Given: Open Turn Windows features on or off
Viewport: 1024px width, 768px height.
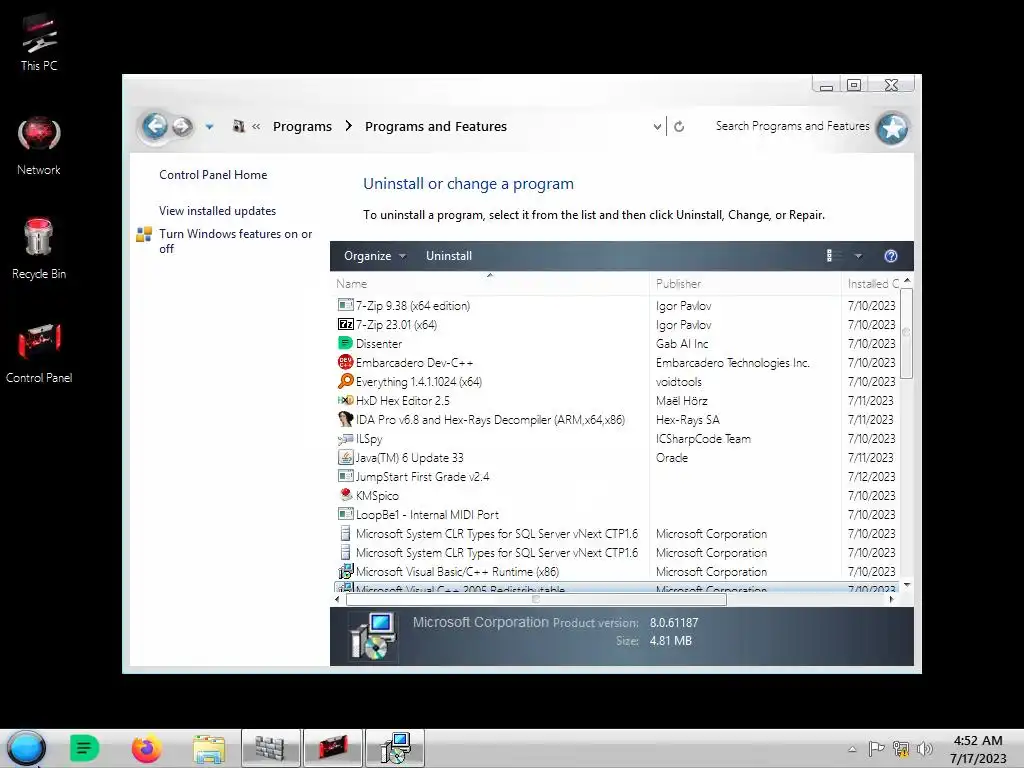Looking at the screenshot, I should (236, 241).
